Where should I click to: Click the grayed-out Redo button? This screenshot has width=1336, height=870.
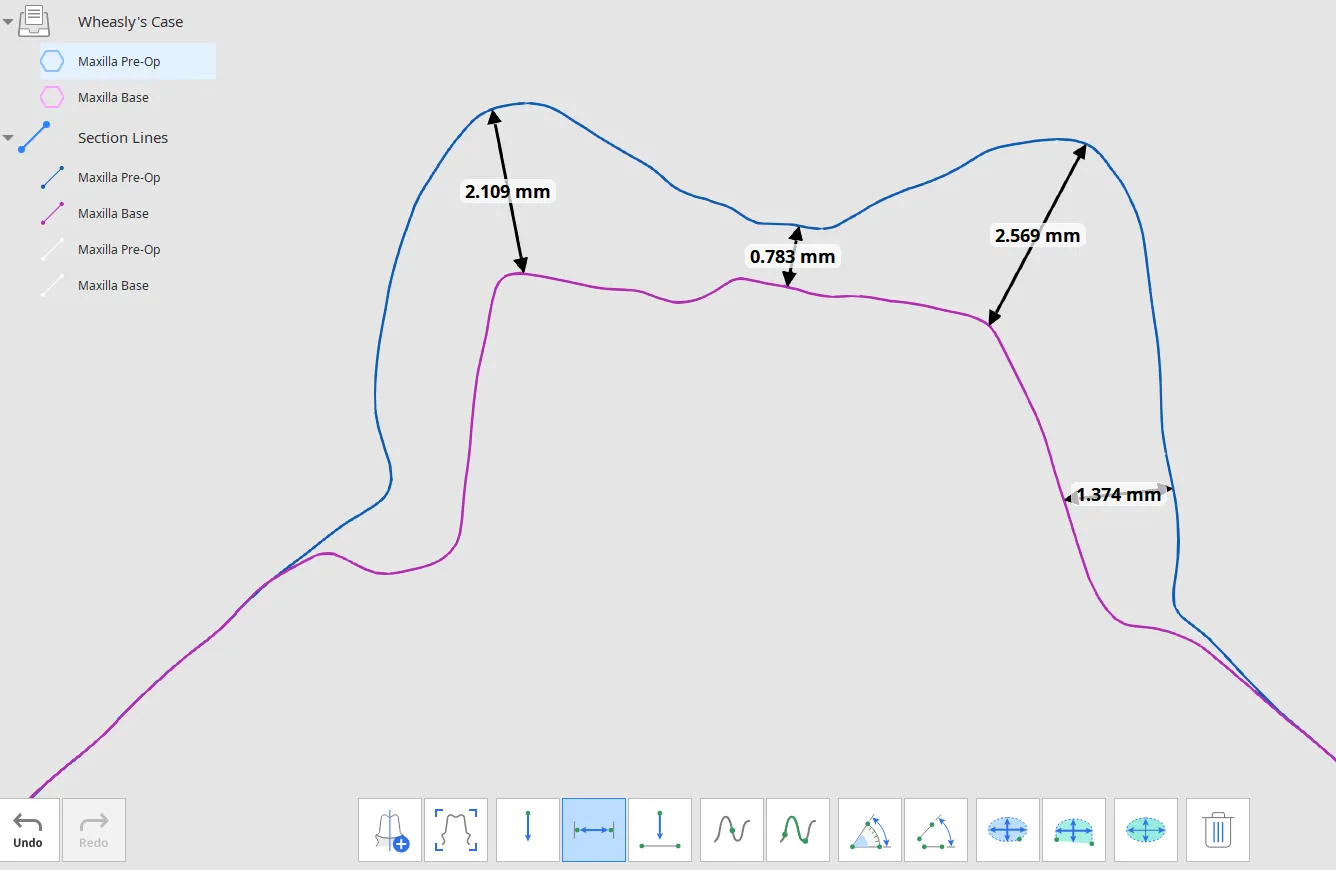[94, 830]
